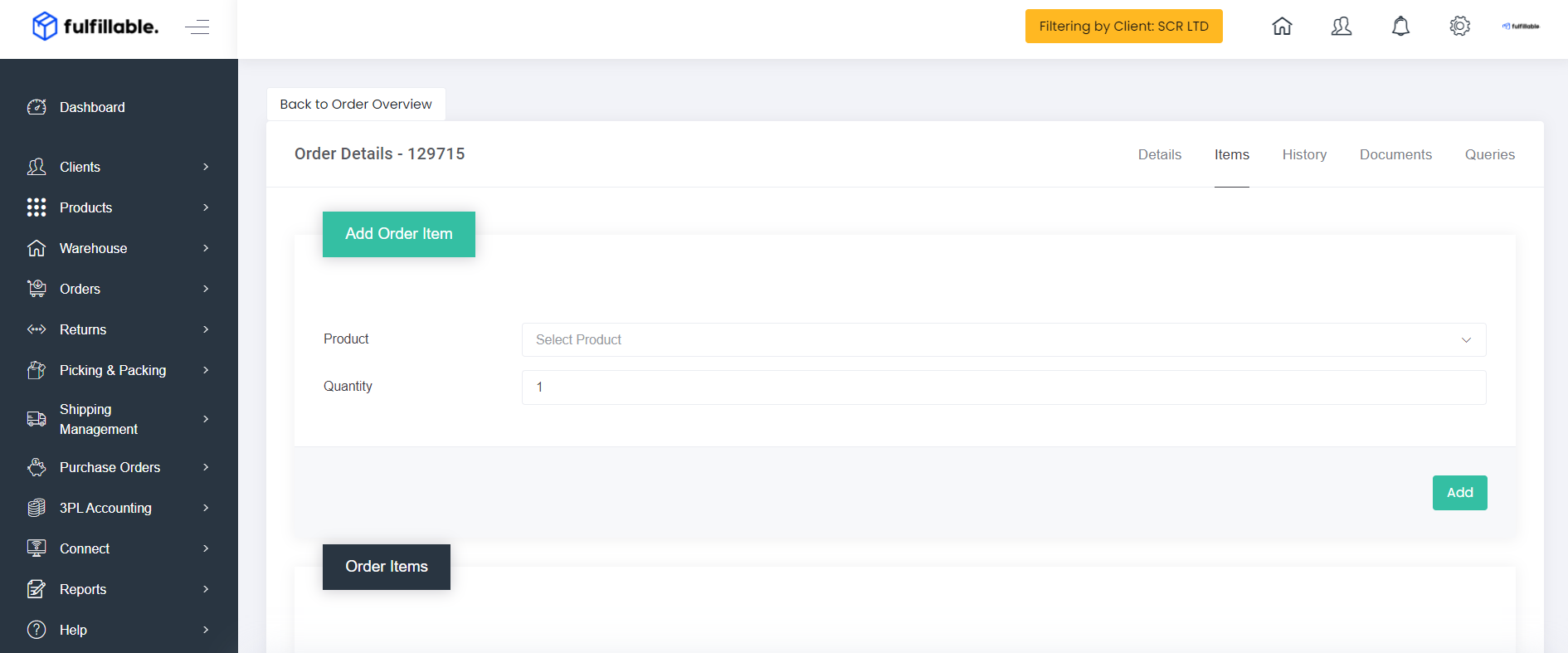Screen dimensions: 1568x653
Task: Click the Add Order Item header
Action: [x=399, y=234]
